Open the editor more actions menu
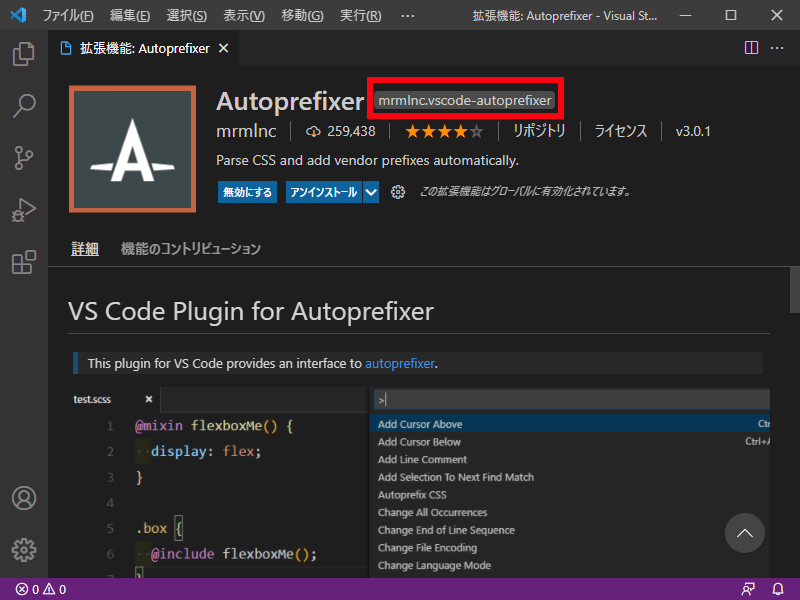Viewport: 800px width, 600px height. 778,48
